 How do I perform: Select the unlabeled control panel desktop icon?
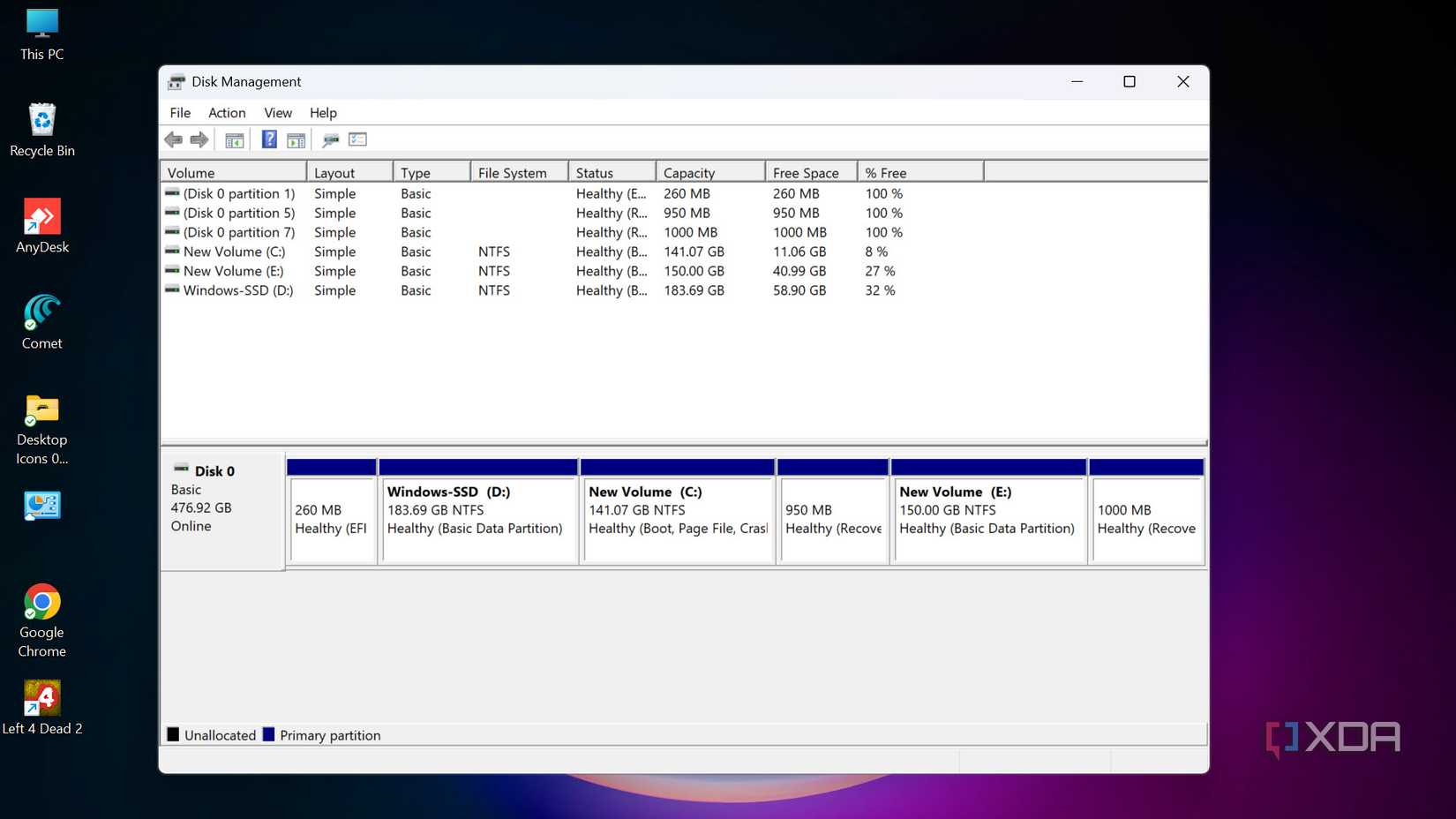42,506
